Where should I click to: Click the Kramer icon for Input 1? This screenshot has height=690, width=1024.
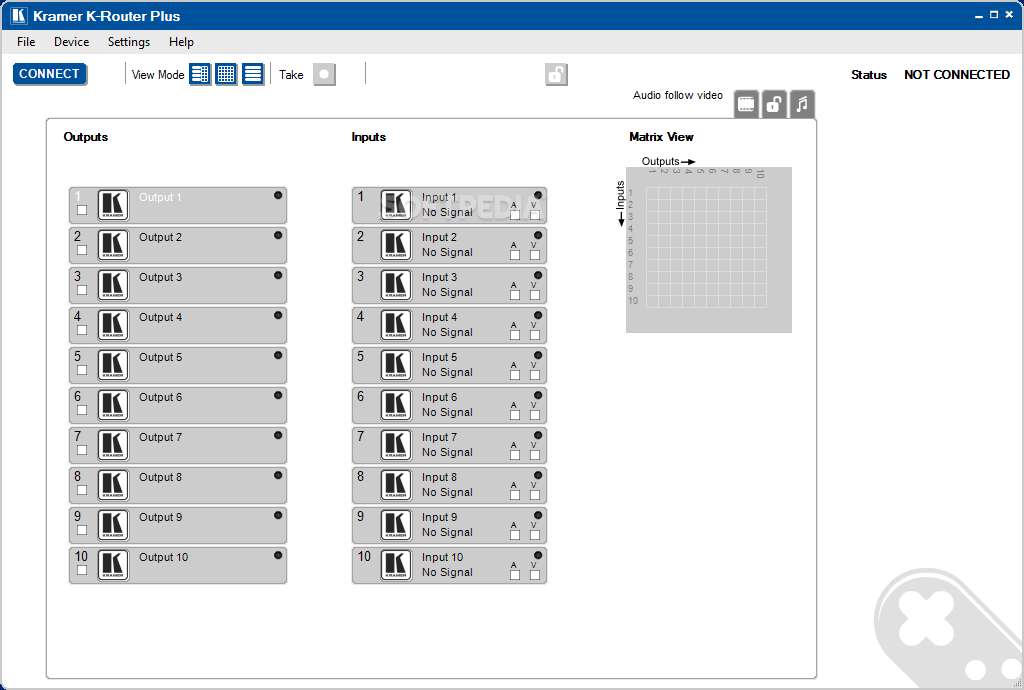coord(396,205)
